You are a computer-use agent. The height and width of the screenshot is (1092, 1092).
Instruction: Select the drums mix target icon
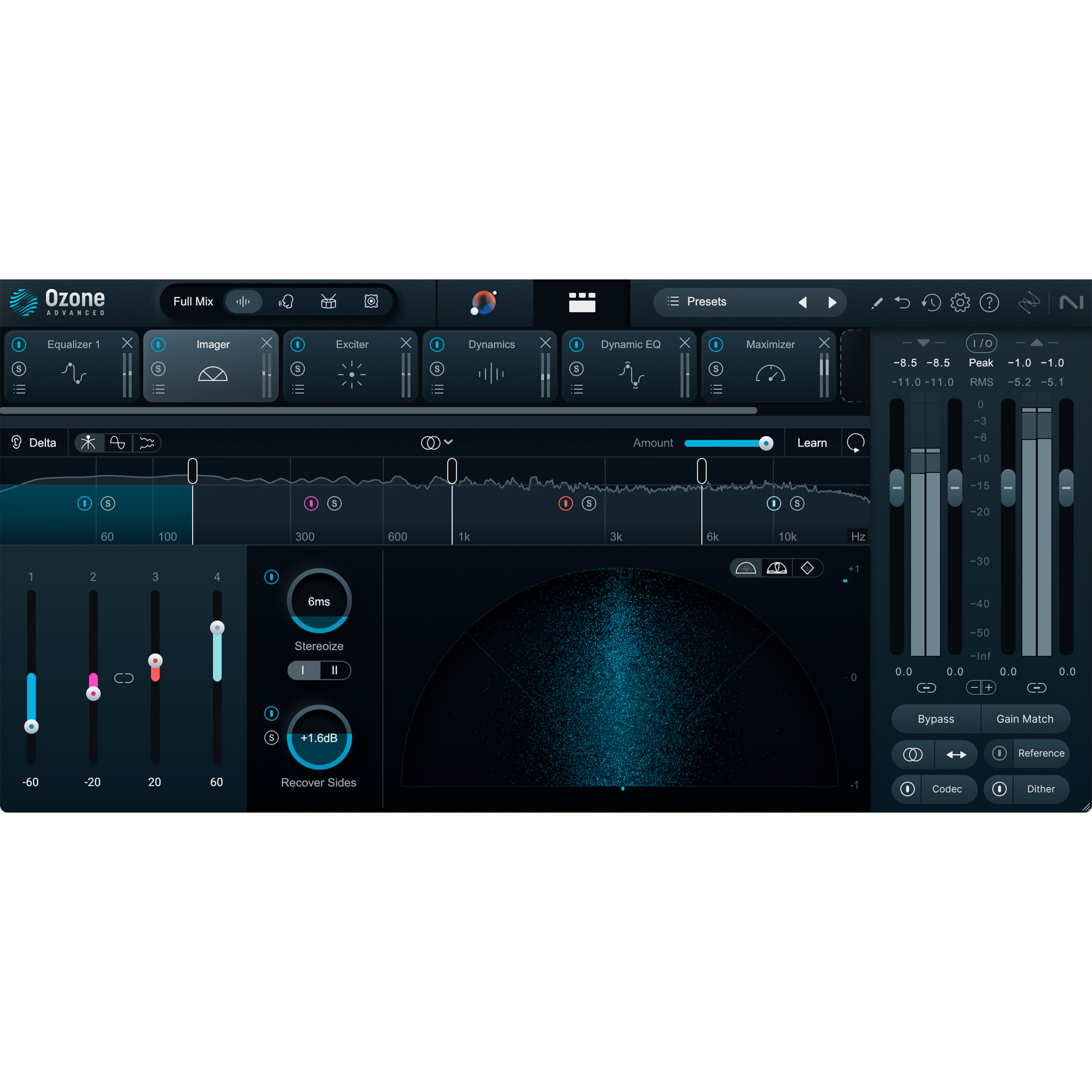(x=328, y=302)
